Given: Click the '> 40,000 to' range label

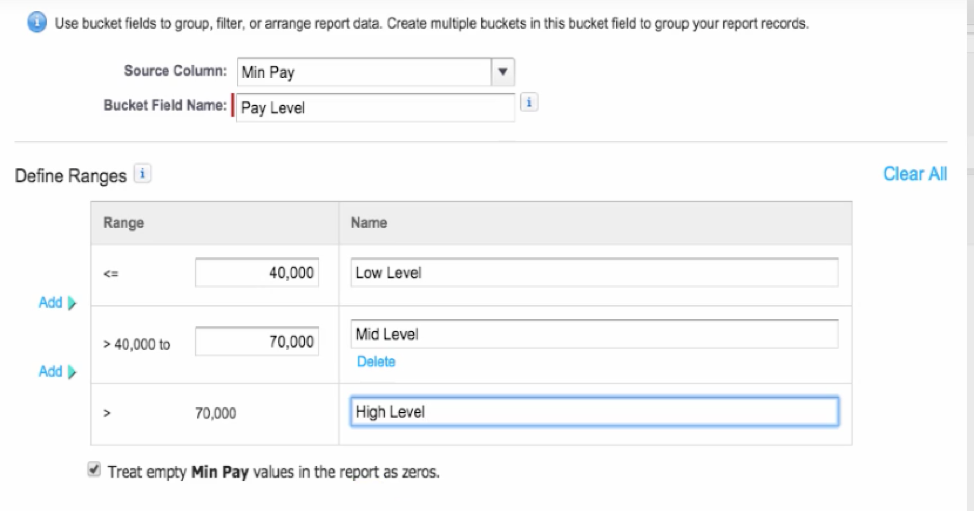Looking at the screenshot, I should (137, 345).
